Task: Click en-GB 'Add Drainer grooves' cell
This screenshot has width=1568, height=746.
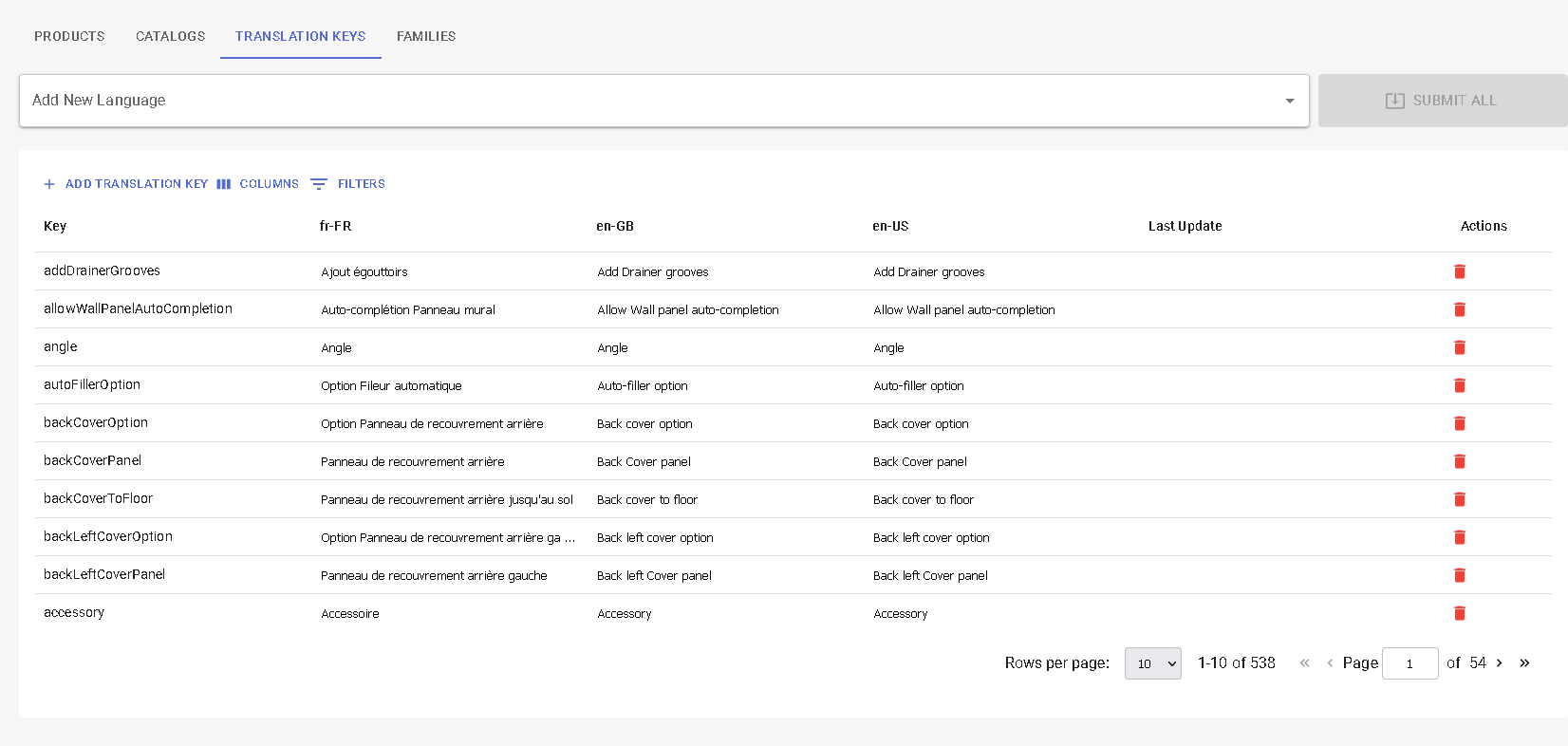Action: [653, 272]
